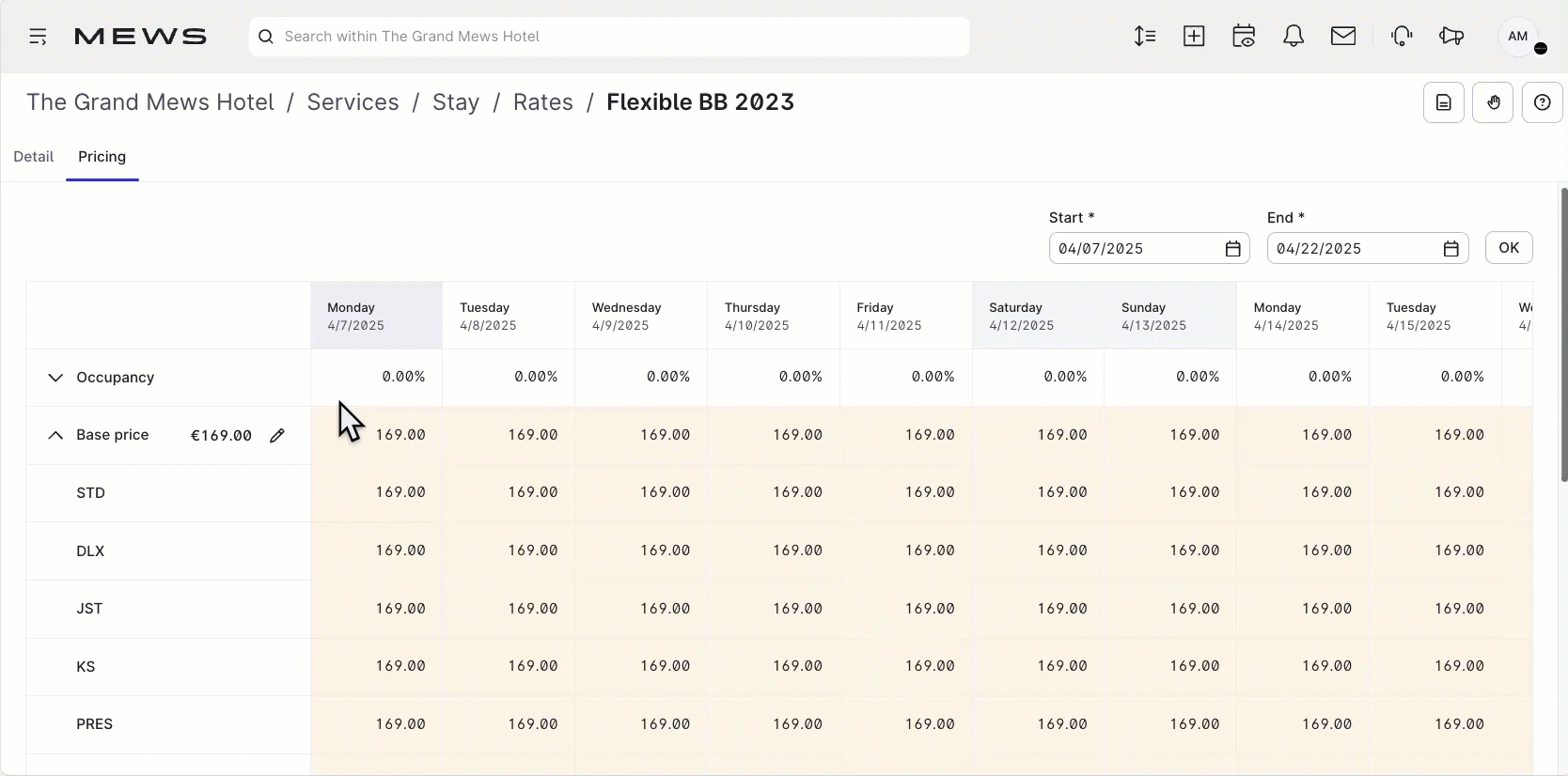The image size is (1568, 776).
Task: Open the Rates breadcrumb link
Action: pyautogui.click(x=543, y=102)
